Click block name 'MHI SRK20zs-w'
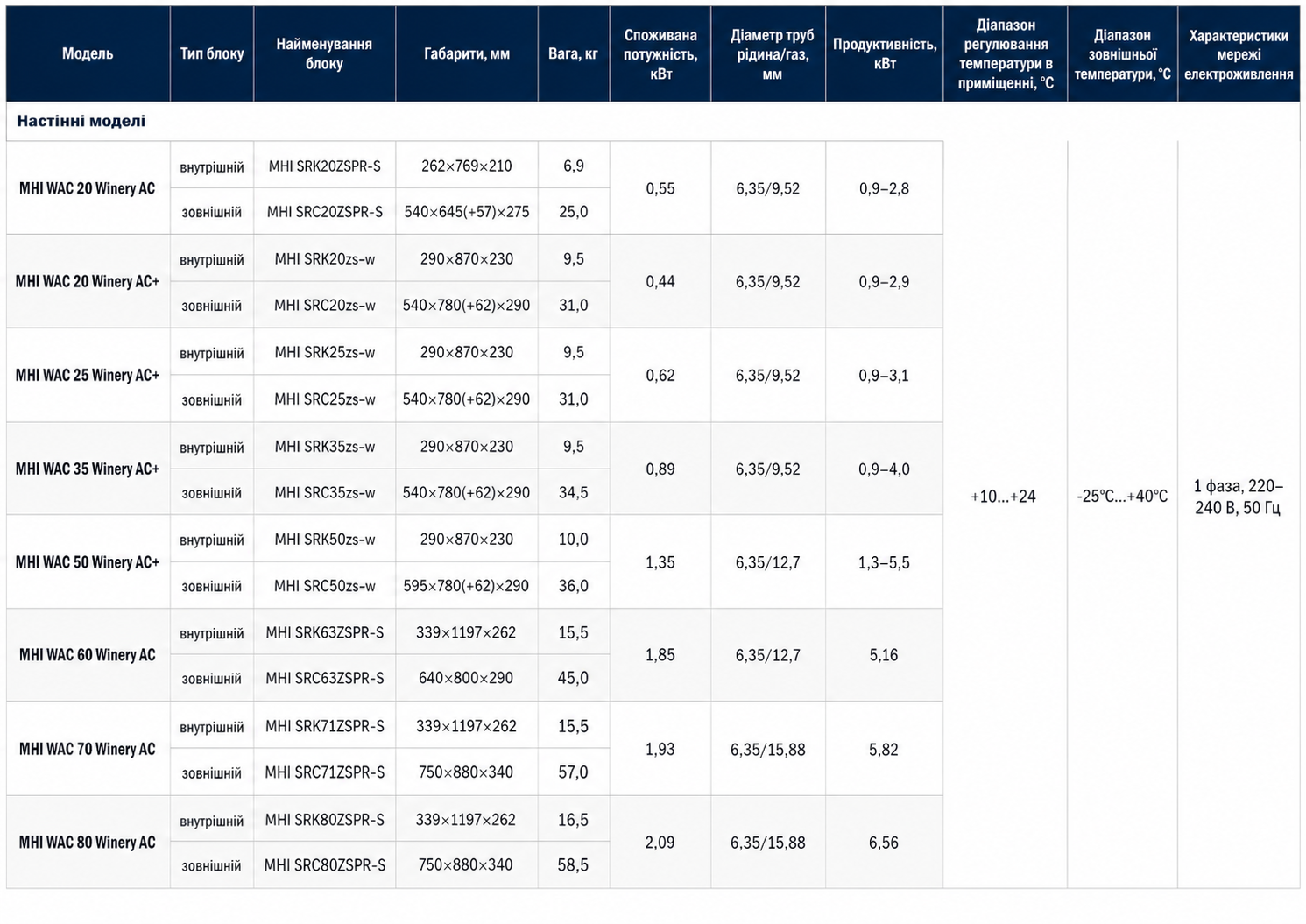 [x=325, y=258]
